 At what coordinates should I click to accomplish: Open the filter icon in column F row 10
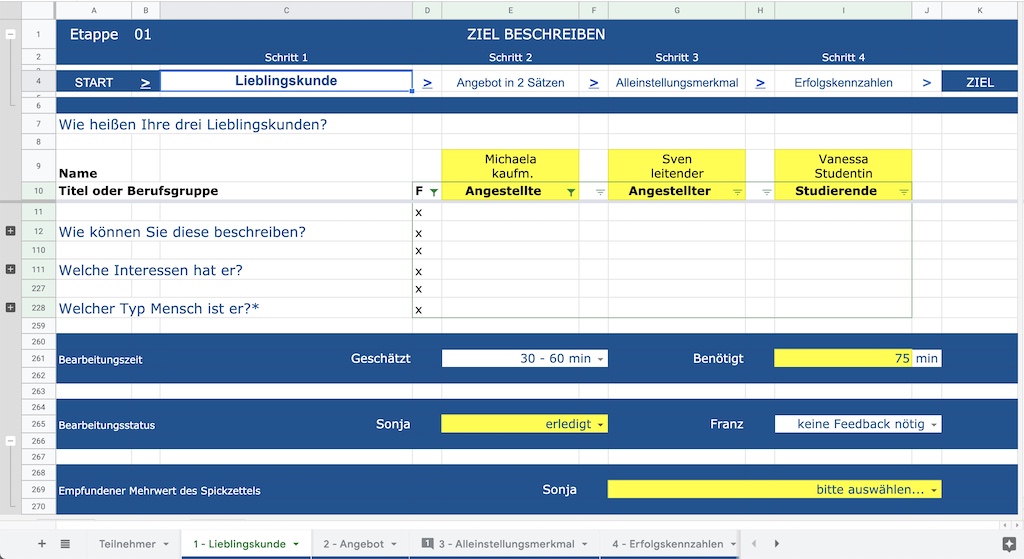[x=600, y=192]
